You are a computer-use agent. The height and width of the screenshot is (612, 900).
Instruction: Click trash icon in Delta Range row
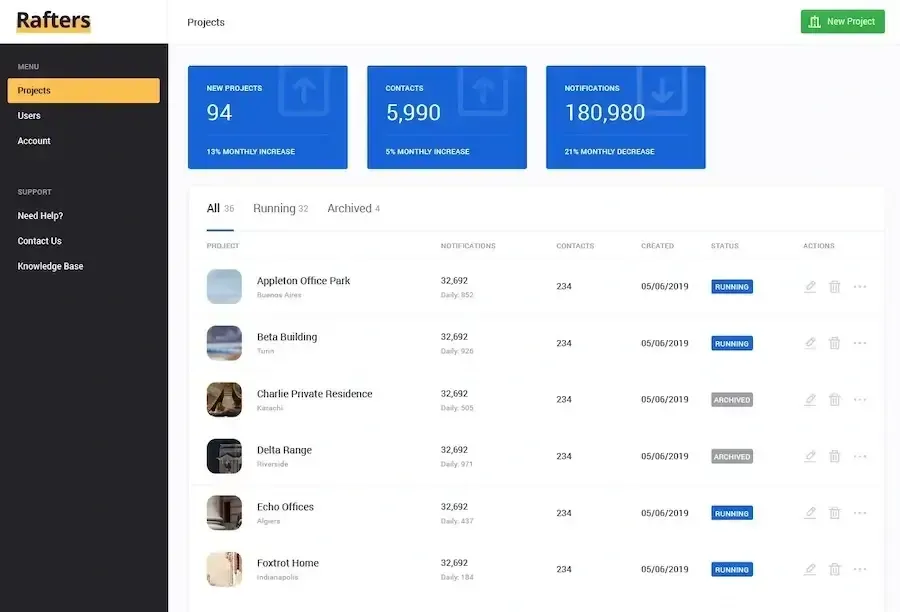835,456
